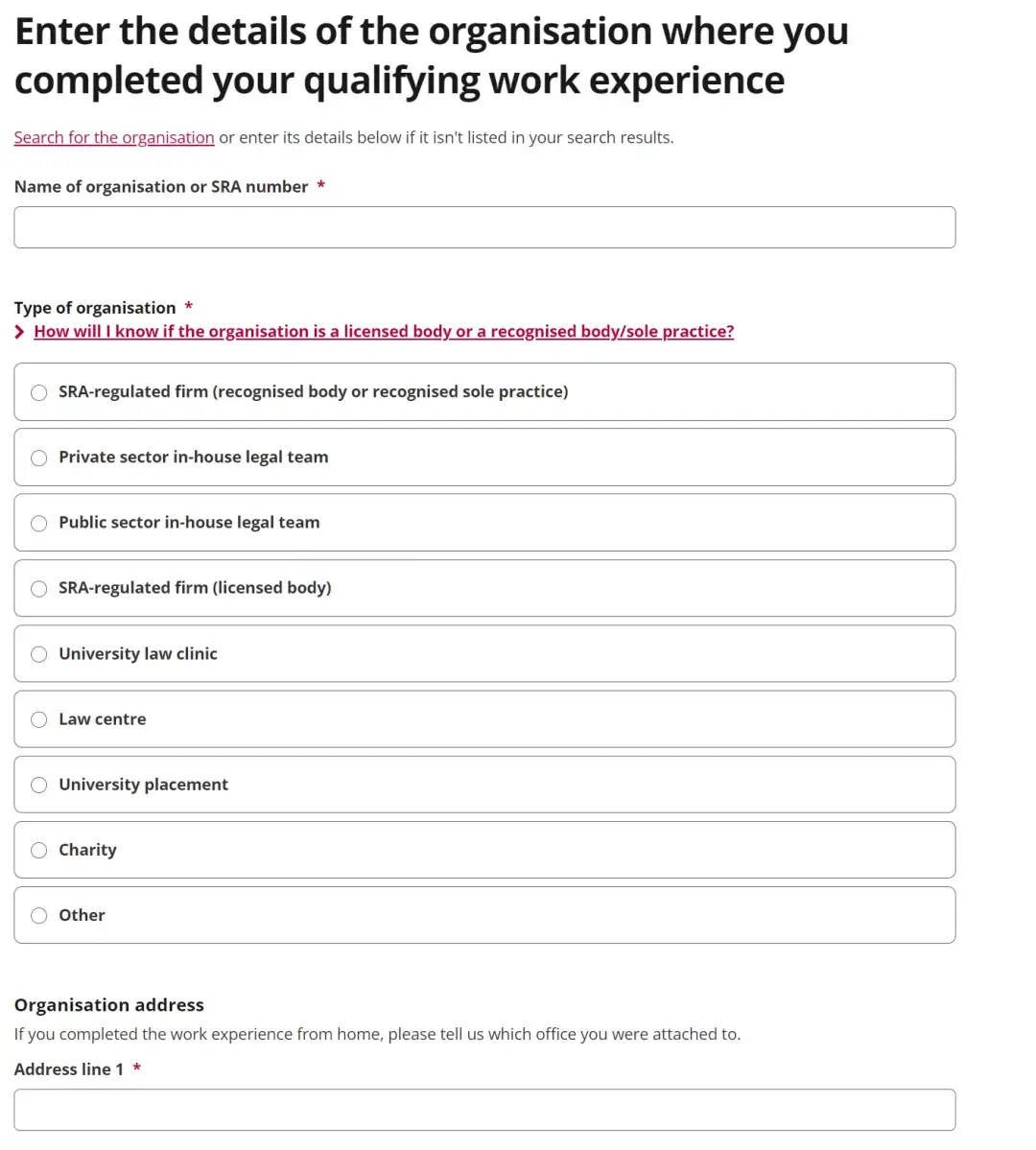Select Other as the organisation type

[x=39, y=915]
